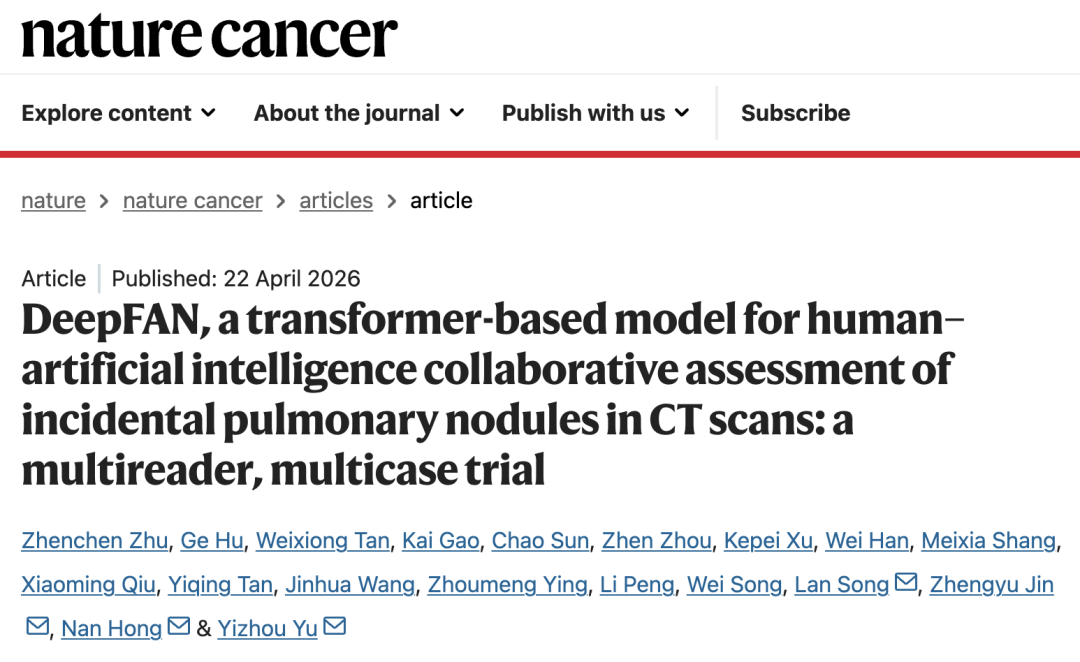The height and width of the screenshot is (662, 1080).
Task: Open author link Zhoumeng Ying
Action: click(507, 584)
